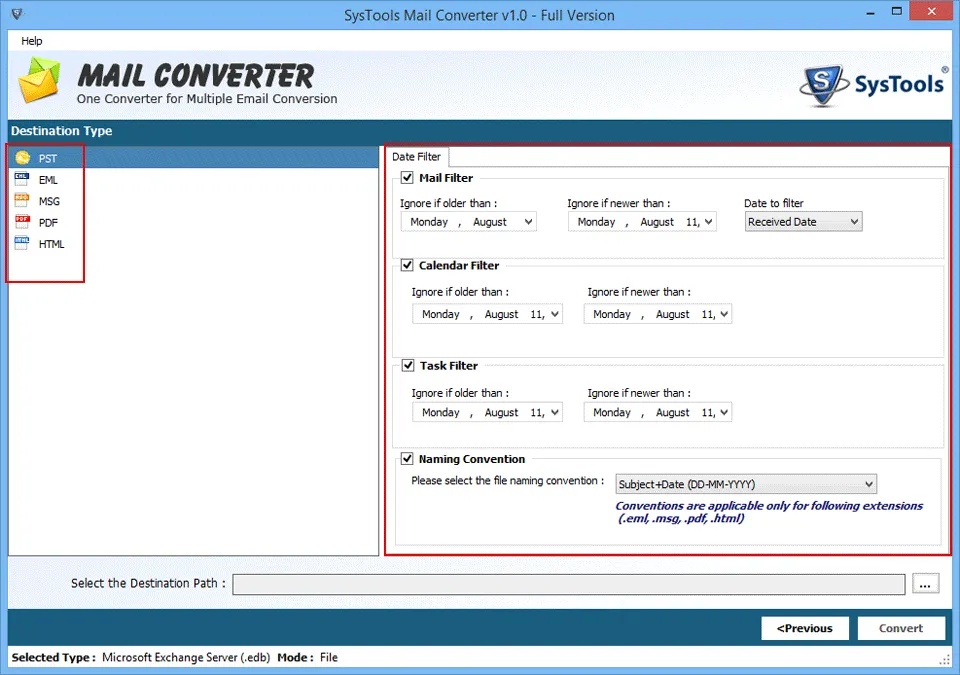The width and height of the screenshot is (960, 675).
Task: Click the destination path input field
Action: (569, 584)
